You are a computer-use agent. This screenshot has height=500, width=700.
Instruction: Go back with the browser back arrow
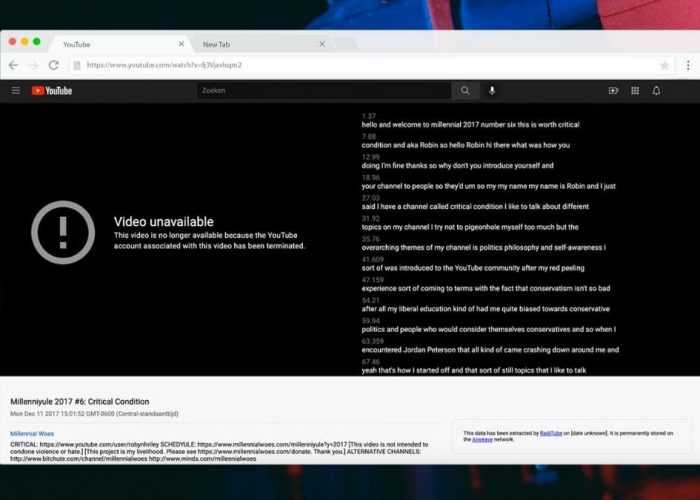point(13,65)
